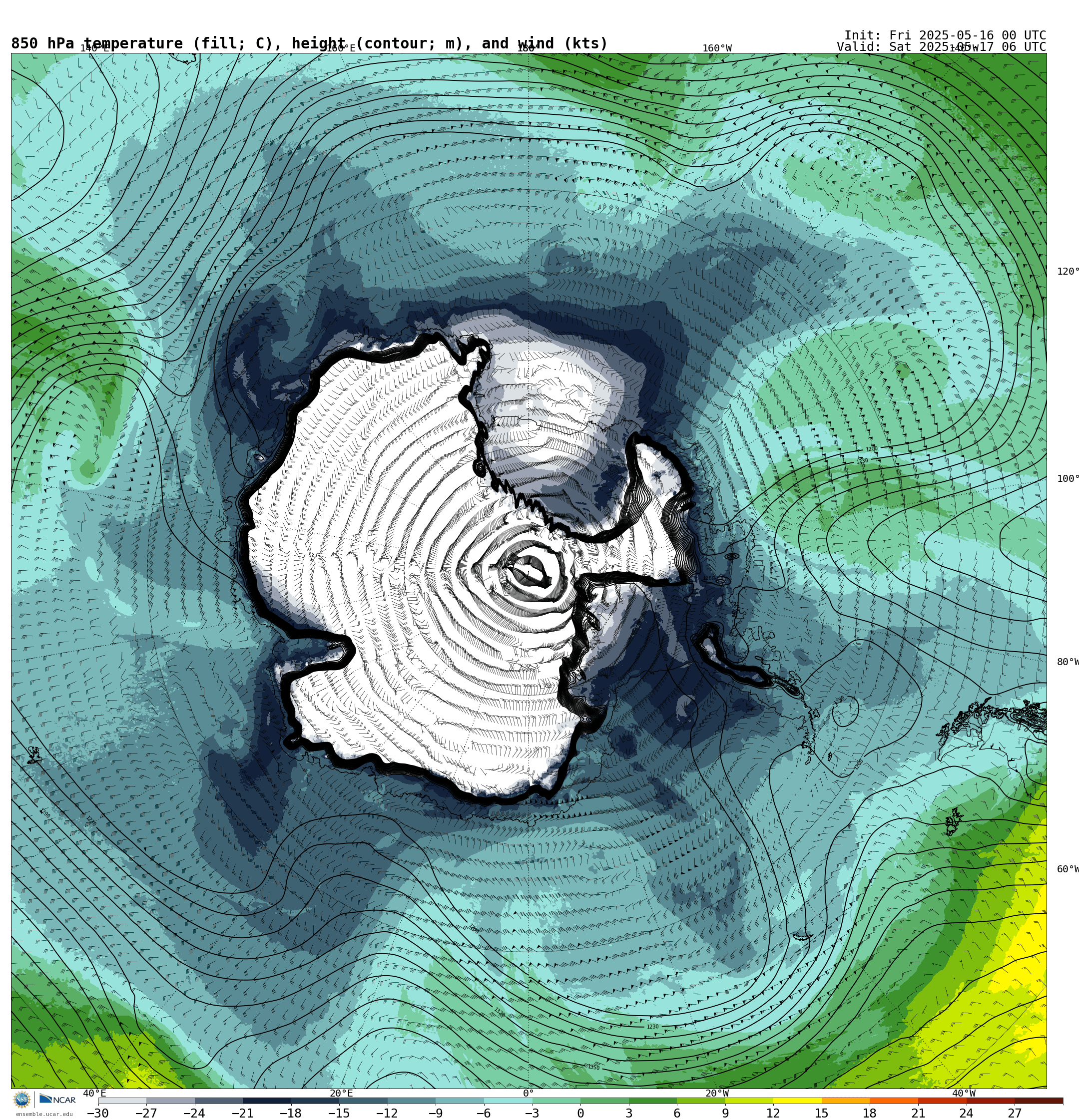Click the −3 colorbar tick label
The image size is (1079, 1120).
pyautogui.click(x=532, y=1113)
